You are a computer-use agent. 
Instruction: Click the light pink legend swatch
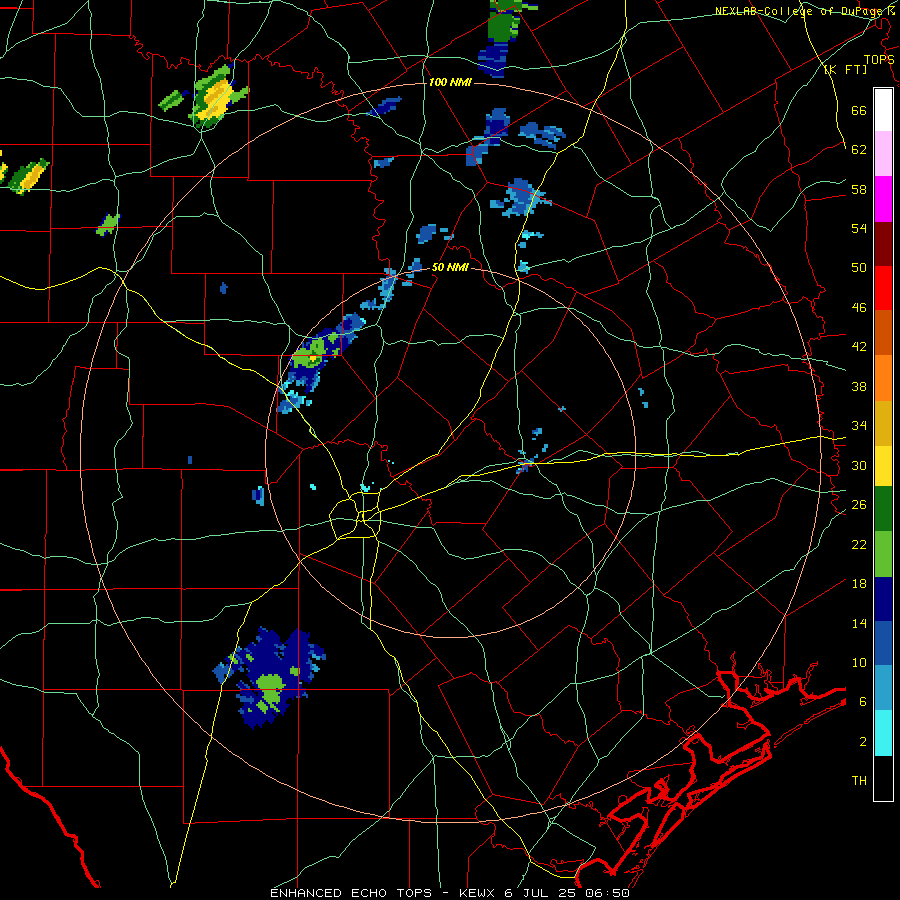pyautogui.click(x=883, y=153)
